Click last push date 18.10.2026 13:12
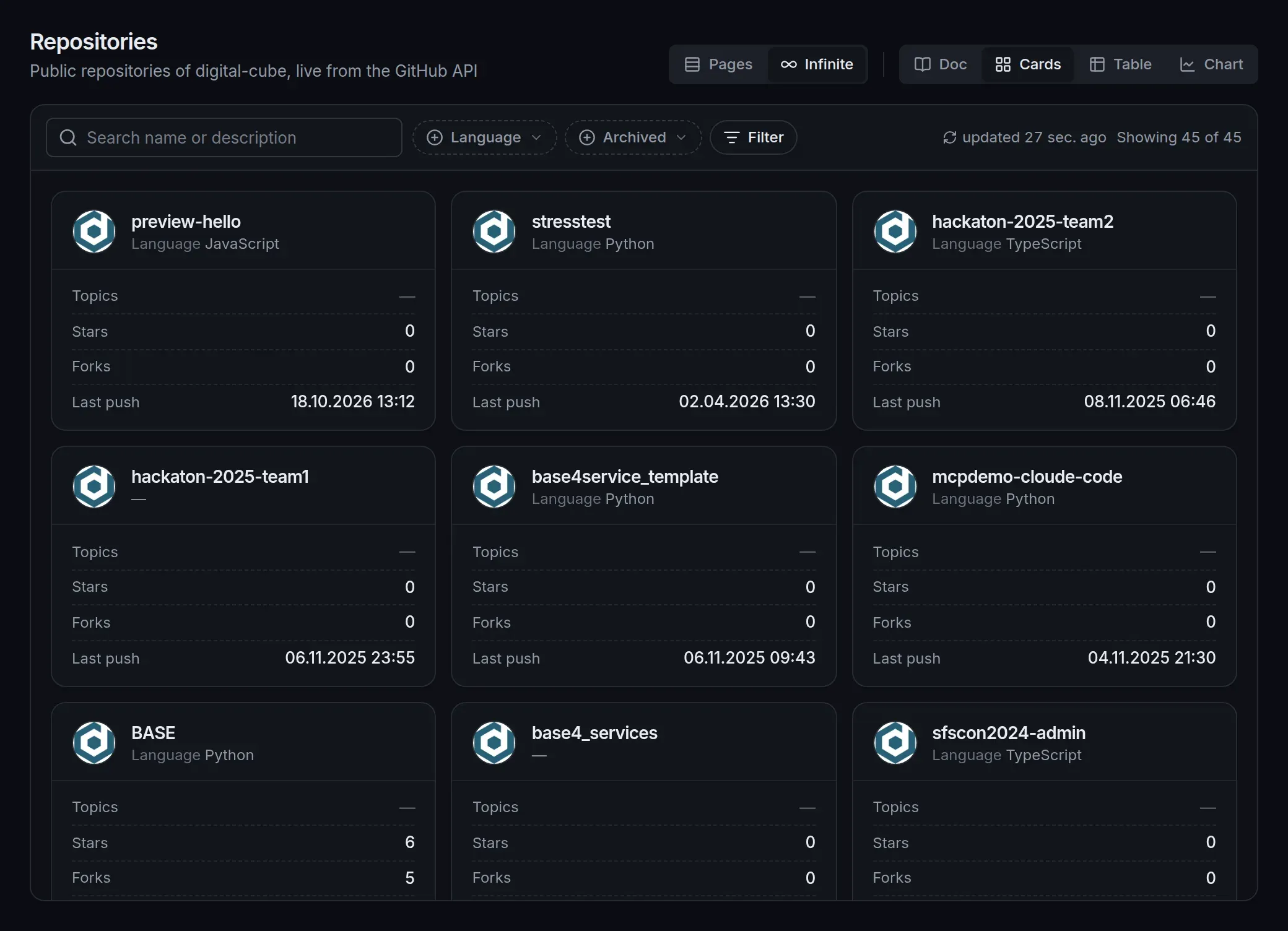1288x931 pixels. pyautogui.click(x=353, y=402)
